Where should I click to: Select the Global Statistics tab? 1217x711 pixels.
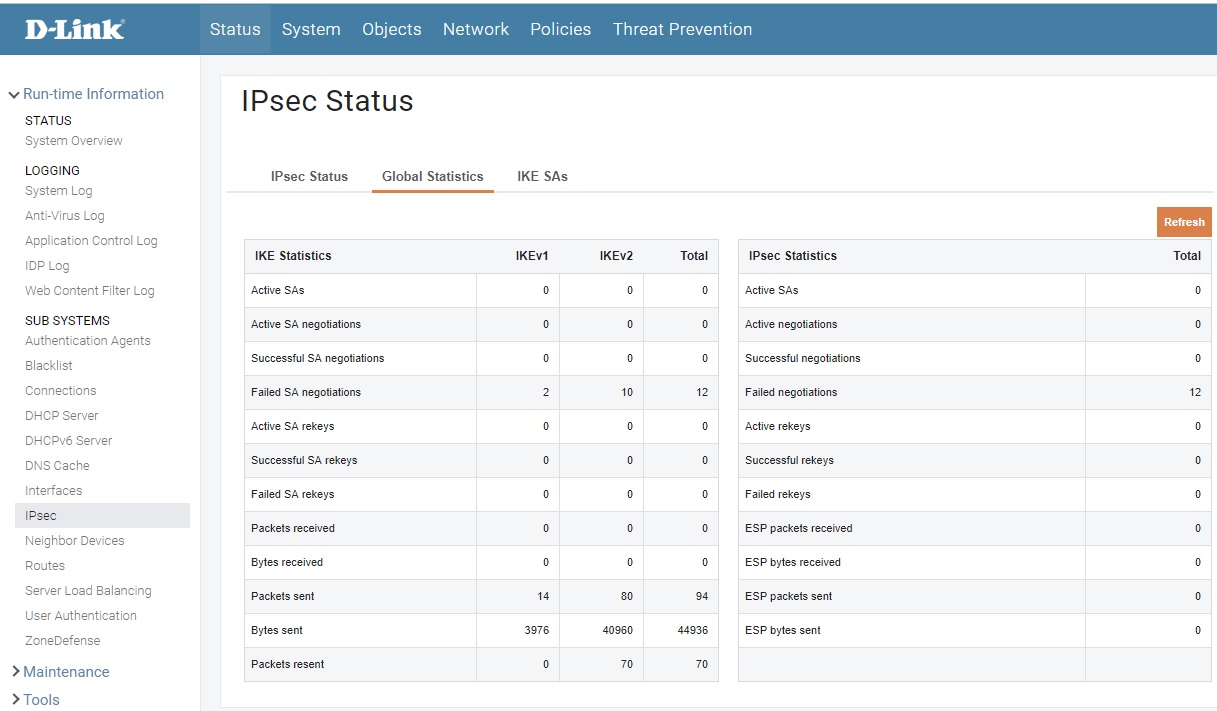432,176
